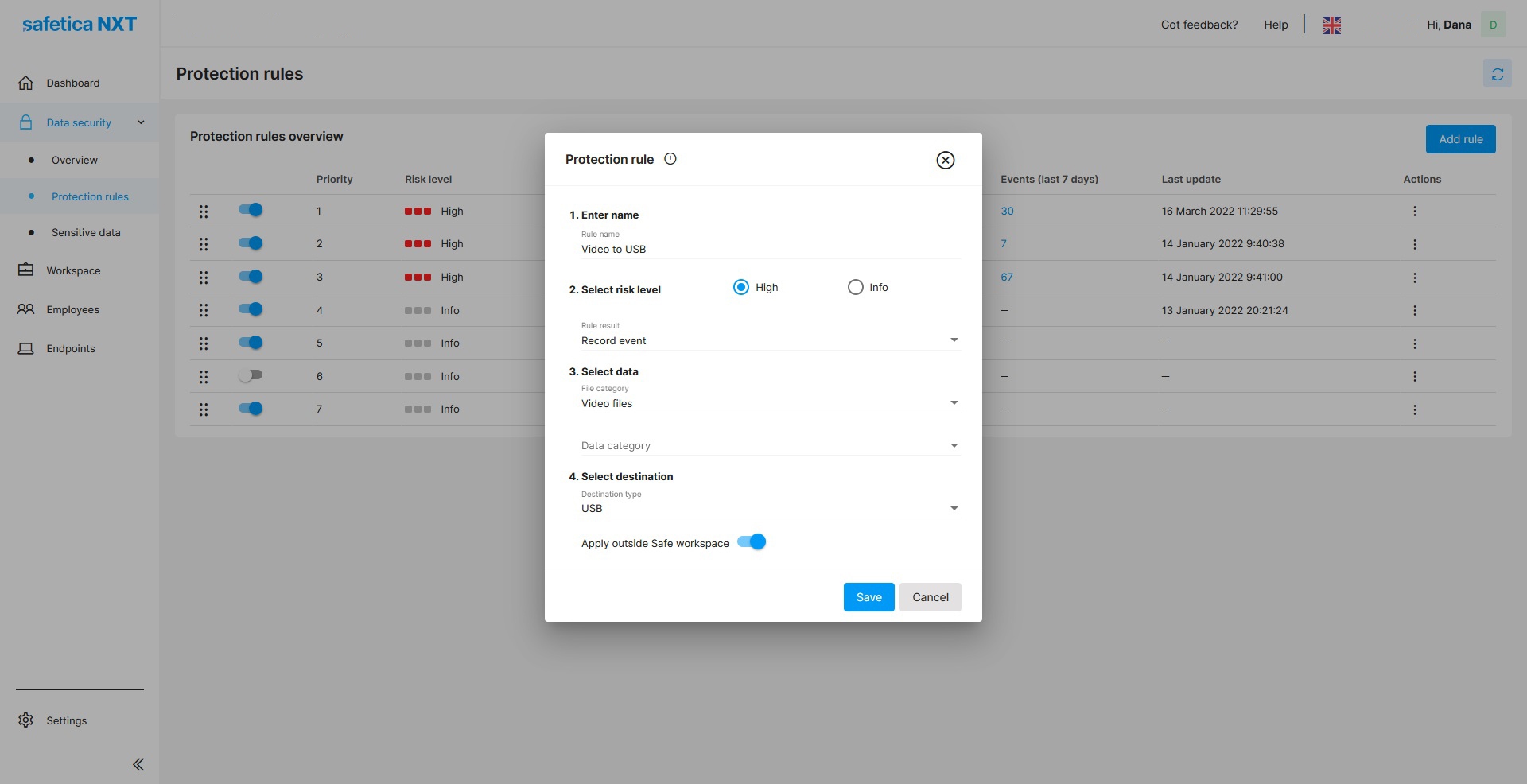Open actions menu for 16 March 2022 rule
This screenshot has height=784, width=1527.
click(x=1414, y=212)
